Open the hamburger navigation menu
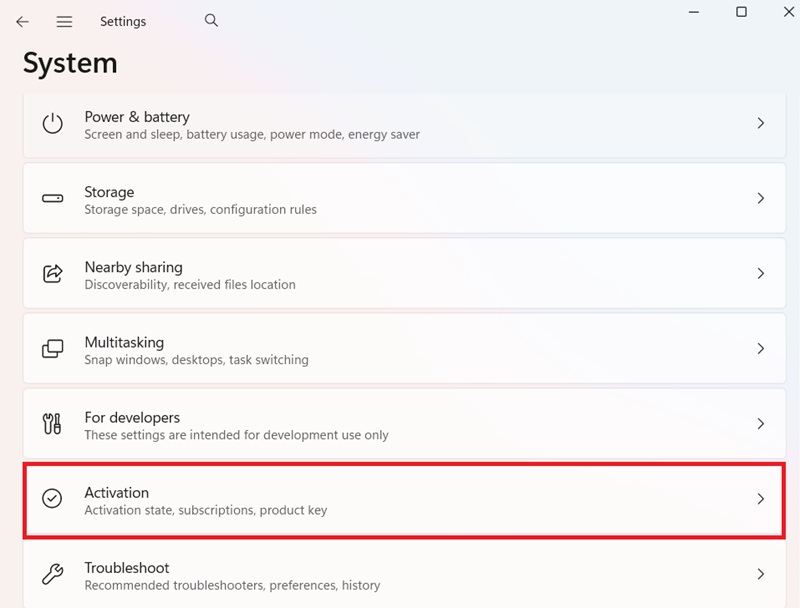The width and height of the screenshot is (800, 608). pos(64,21)
